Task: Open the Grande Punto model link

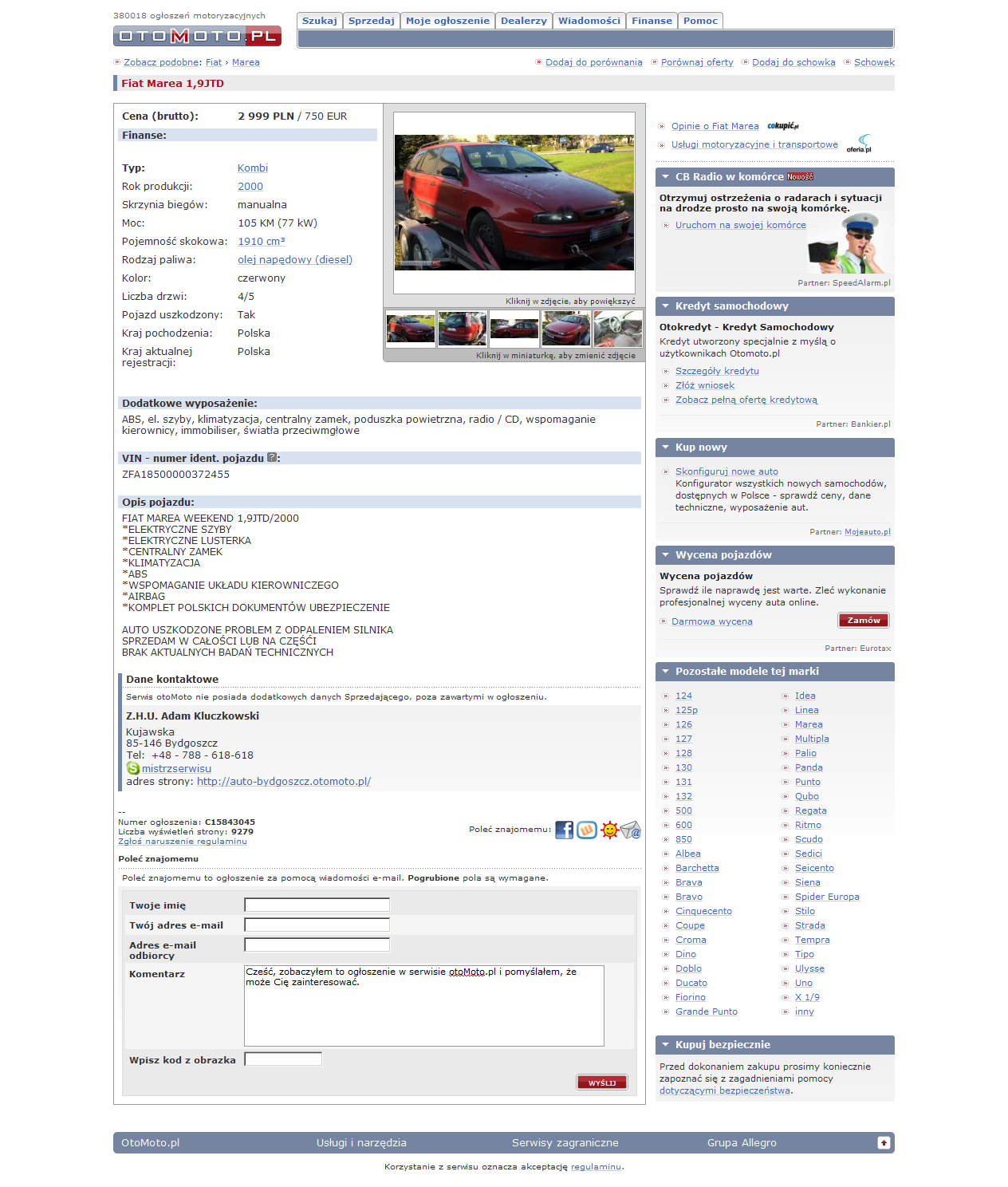Action: click(x=707, y=1012)
